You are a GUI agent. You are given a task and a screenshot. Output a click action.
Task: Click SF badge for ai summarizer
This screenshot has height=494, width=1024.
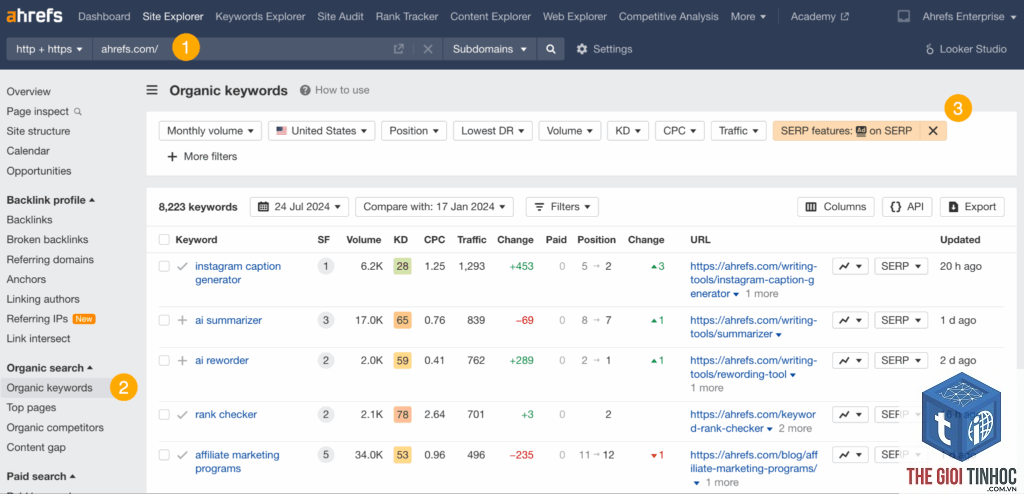[x=325, y=320]
